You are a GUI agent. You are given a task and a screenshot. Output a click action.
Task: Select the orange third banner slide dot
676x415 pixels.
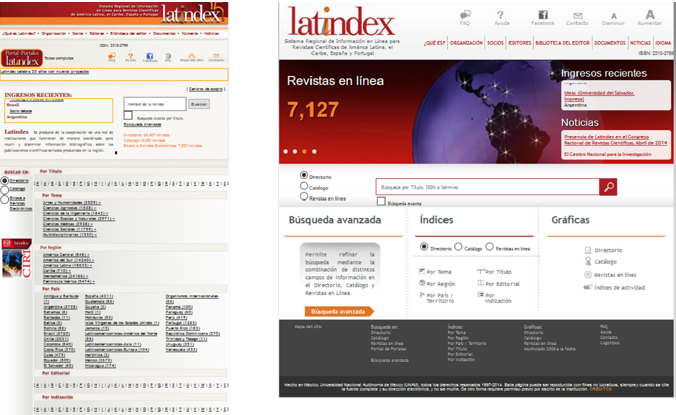[304, 151]
